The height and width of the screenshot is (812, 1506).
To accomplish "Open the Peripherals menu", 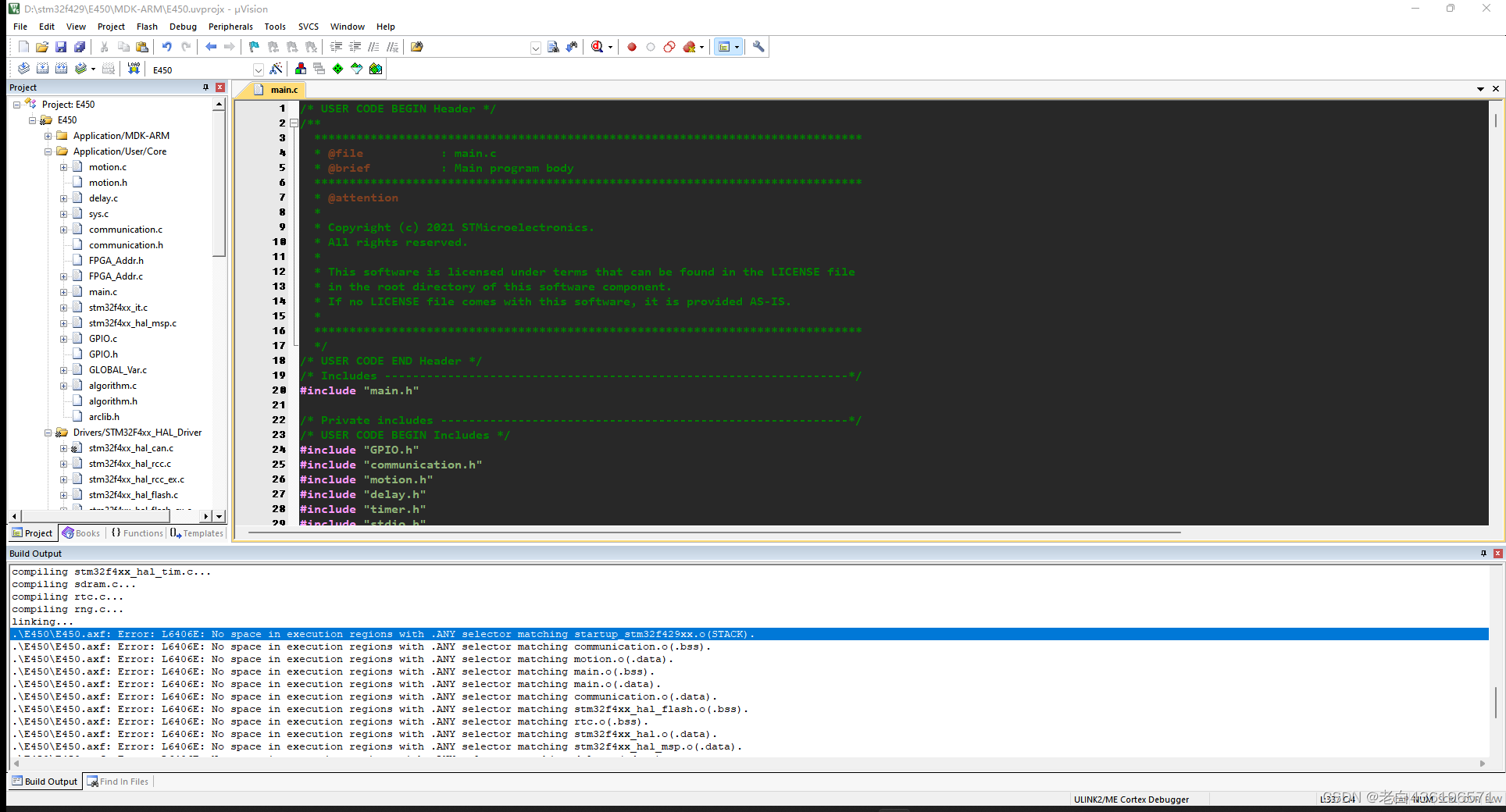I will [230, 27].
